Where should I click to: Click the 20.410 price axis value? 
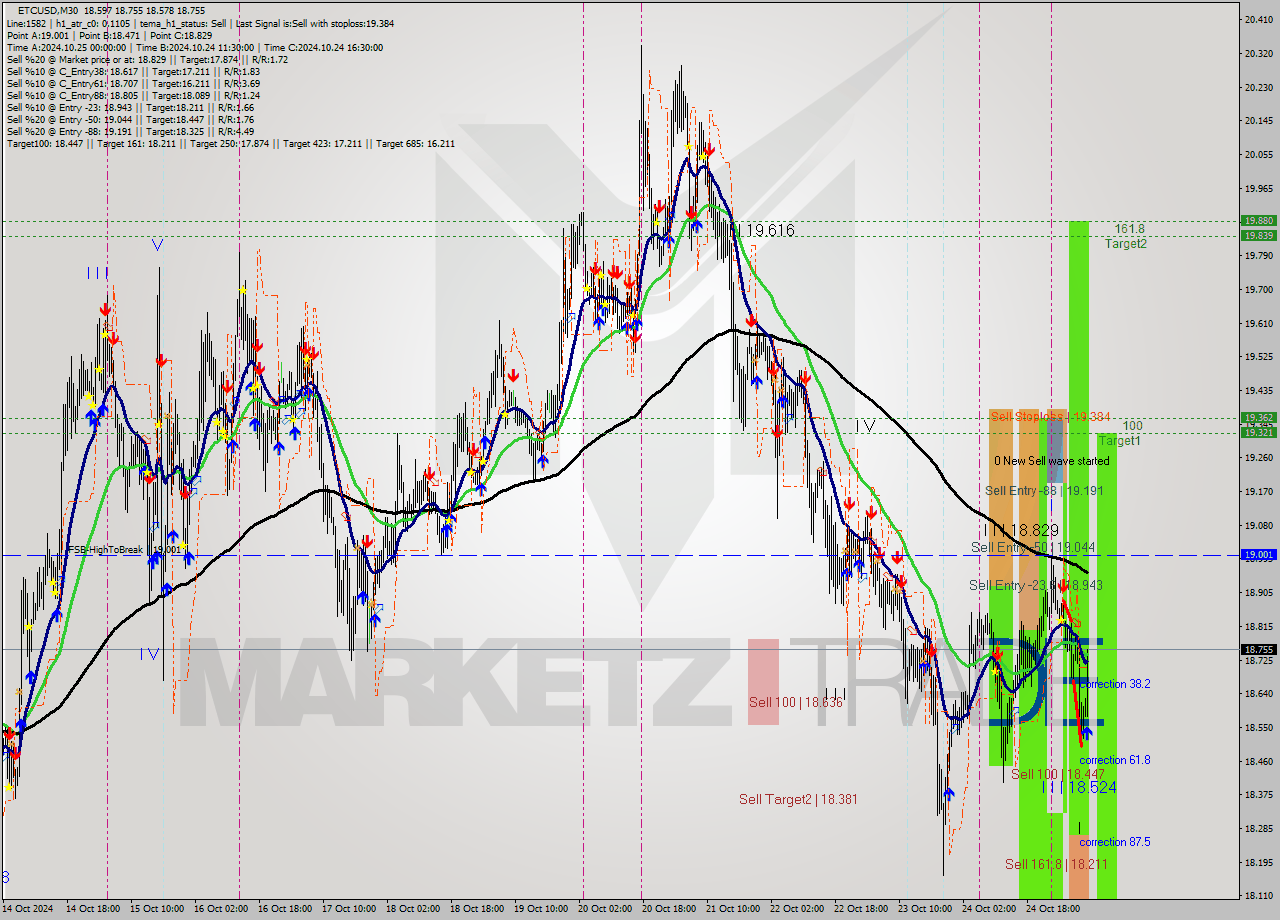click(1258, 20)
